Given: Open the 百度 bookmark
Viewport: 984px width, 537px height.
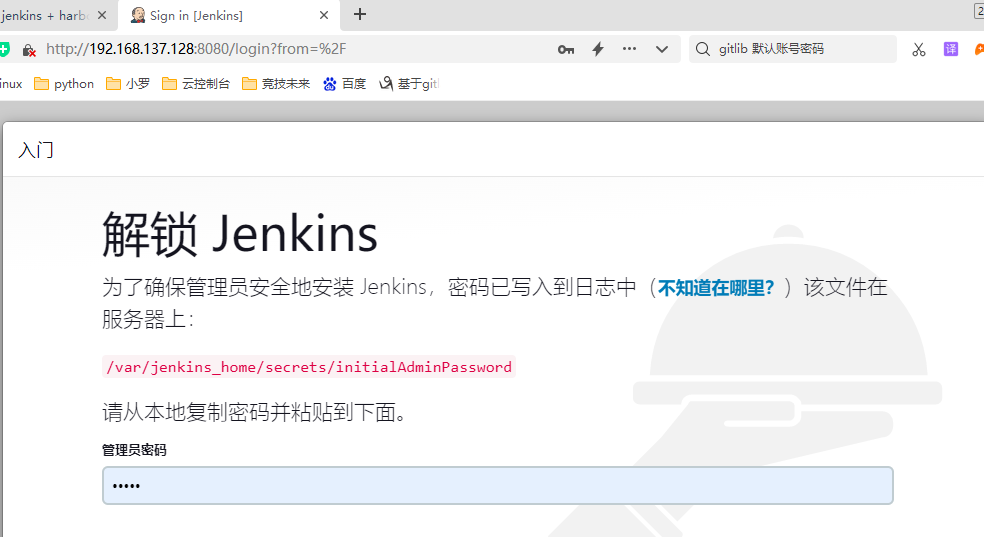Looking at the screenshot, I should (345, 83).
